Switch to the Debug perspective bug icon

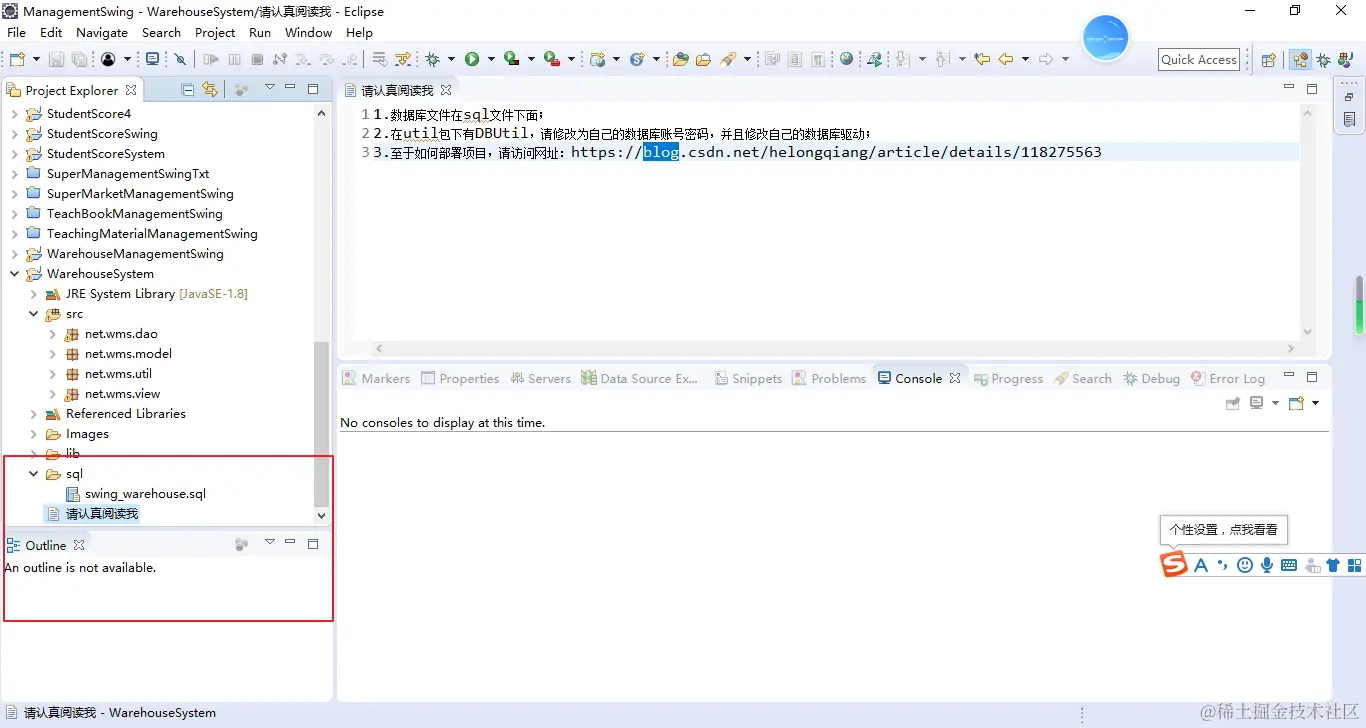click(x=1323, y=60)
